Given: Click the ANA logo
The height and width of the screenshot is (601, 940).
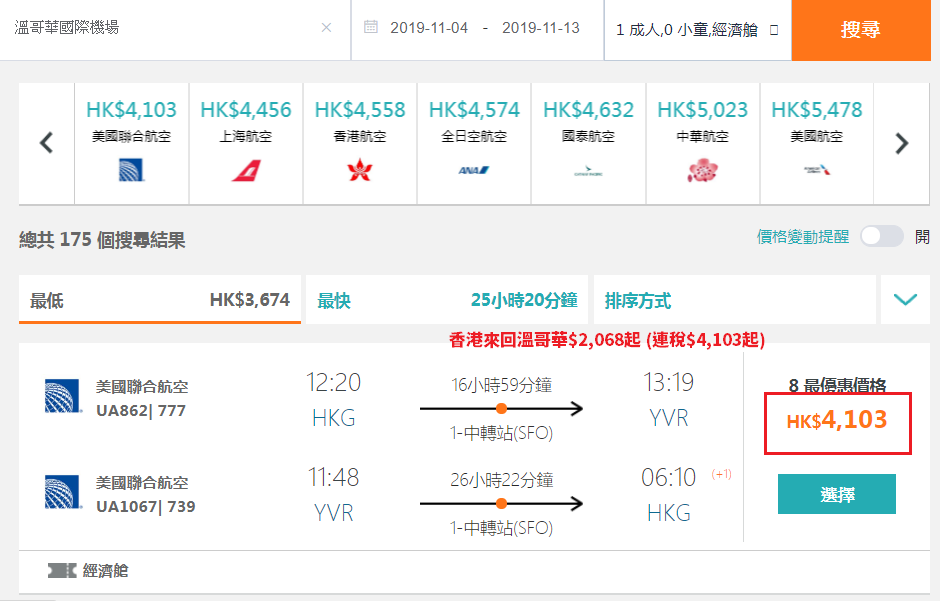Looking at the screenshot, I should pyautogui.click(x=474, y=170).
